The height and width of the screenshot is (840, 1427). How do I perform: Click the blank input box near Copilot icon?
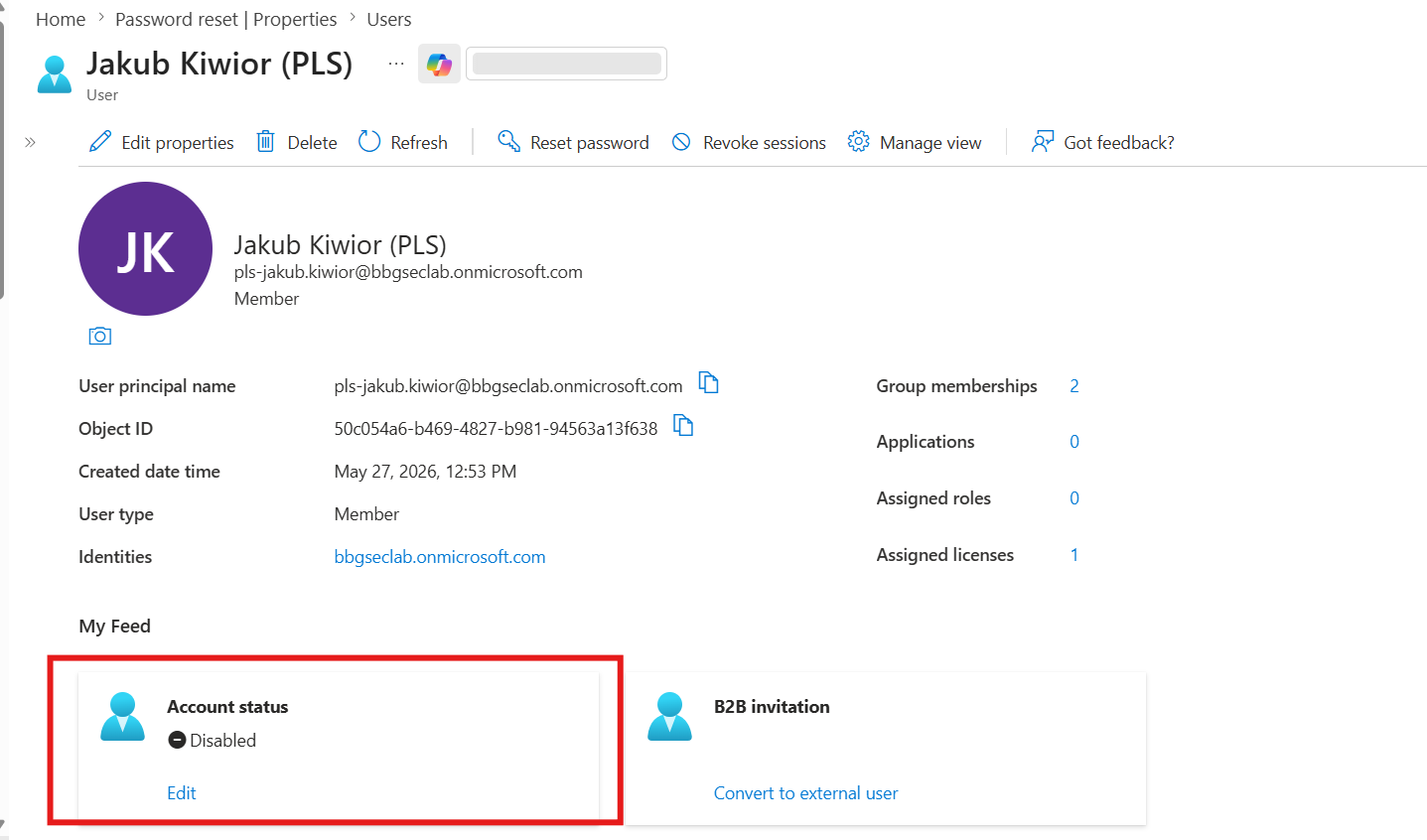coord(566,64)
